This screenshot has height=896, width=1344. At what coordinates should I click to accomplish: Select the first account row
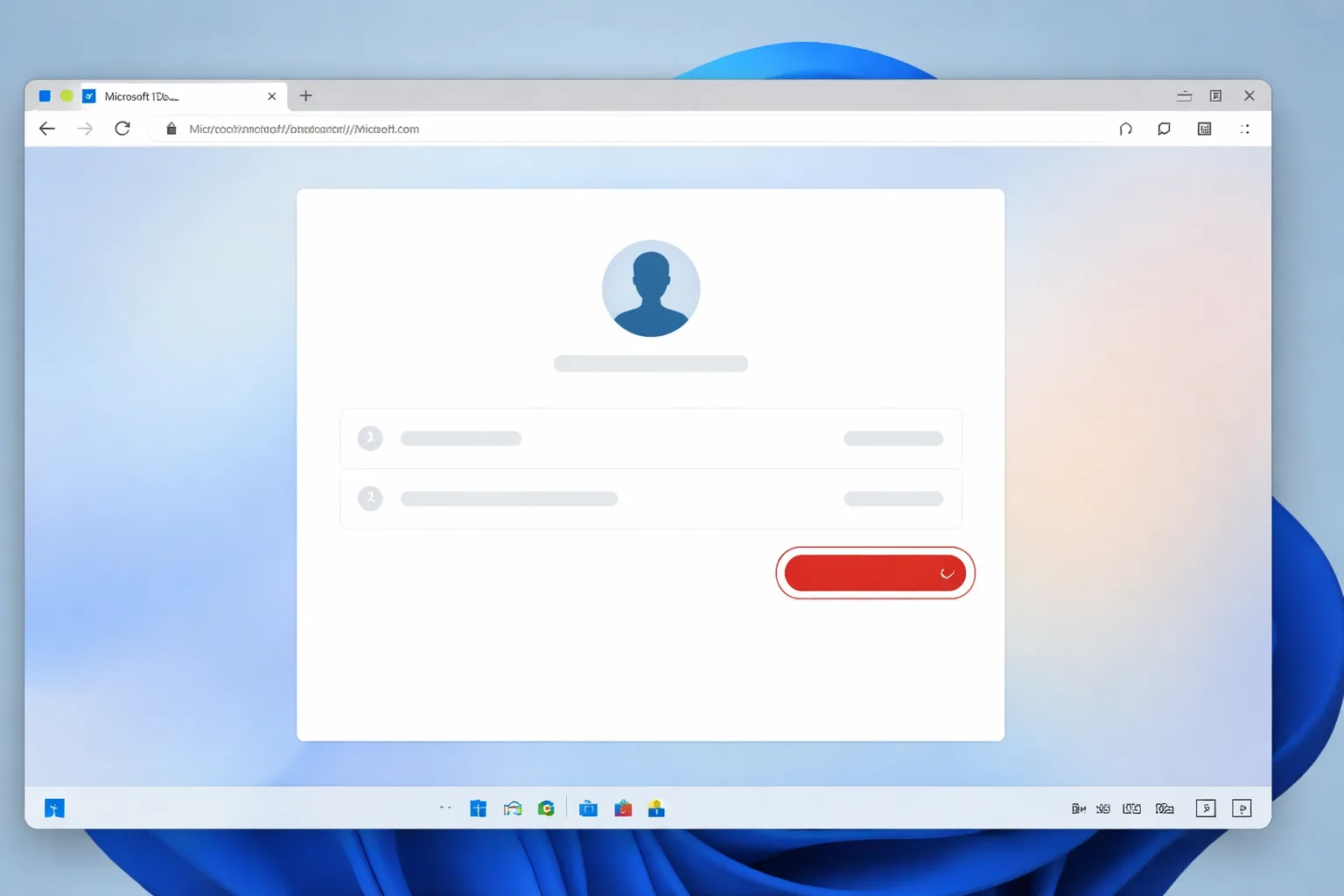click(x=651, y=438)
